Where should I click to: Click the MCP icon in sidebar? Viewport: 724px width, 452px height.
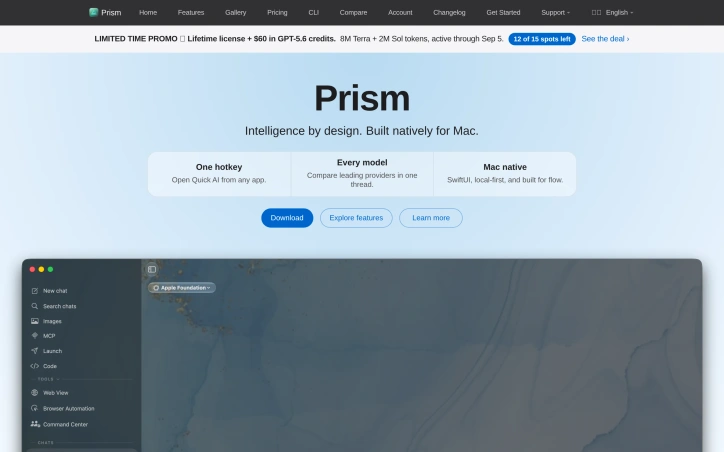pyautogui.click(x=35, y=336)
